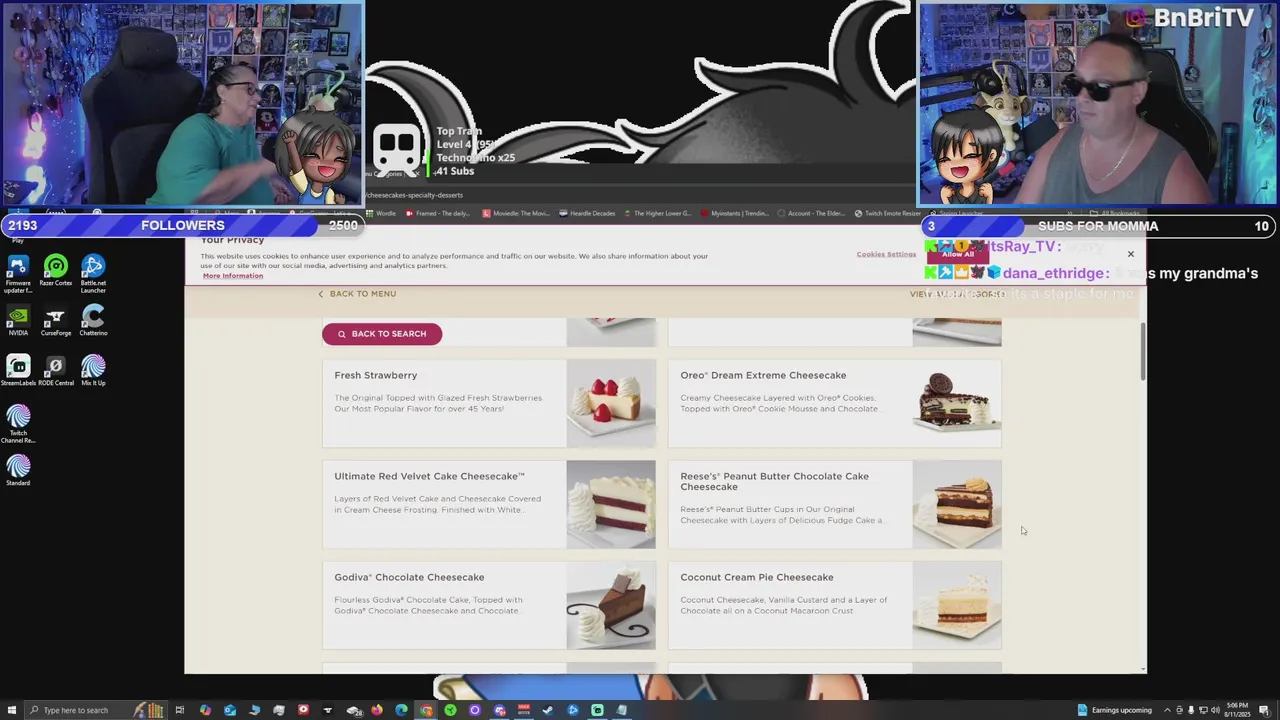Open the Twitch Emote Resizer bookmark
The image size is (1280, 720).
[887, 213]
